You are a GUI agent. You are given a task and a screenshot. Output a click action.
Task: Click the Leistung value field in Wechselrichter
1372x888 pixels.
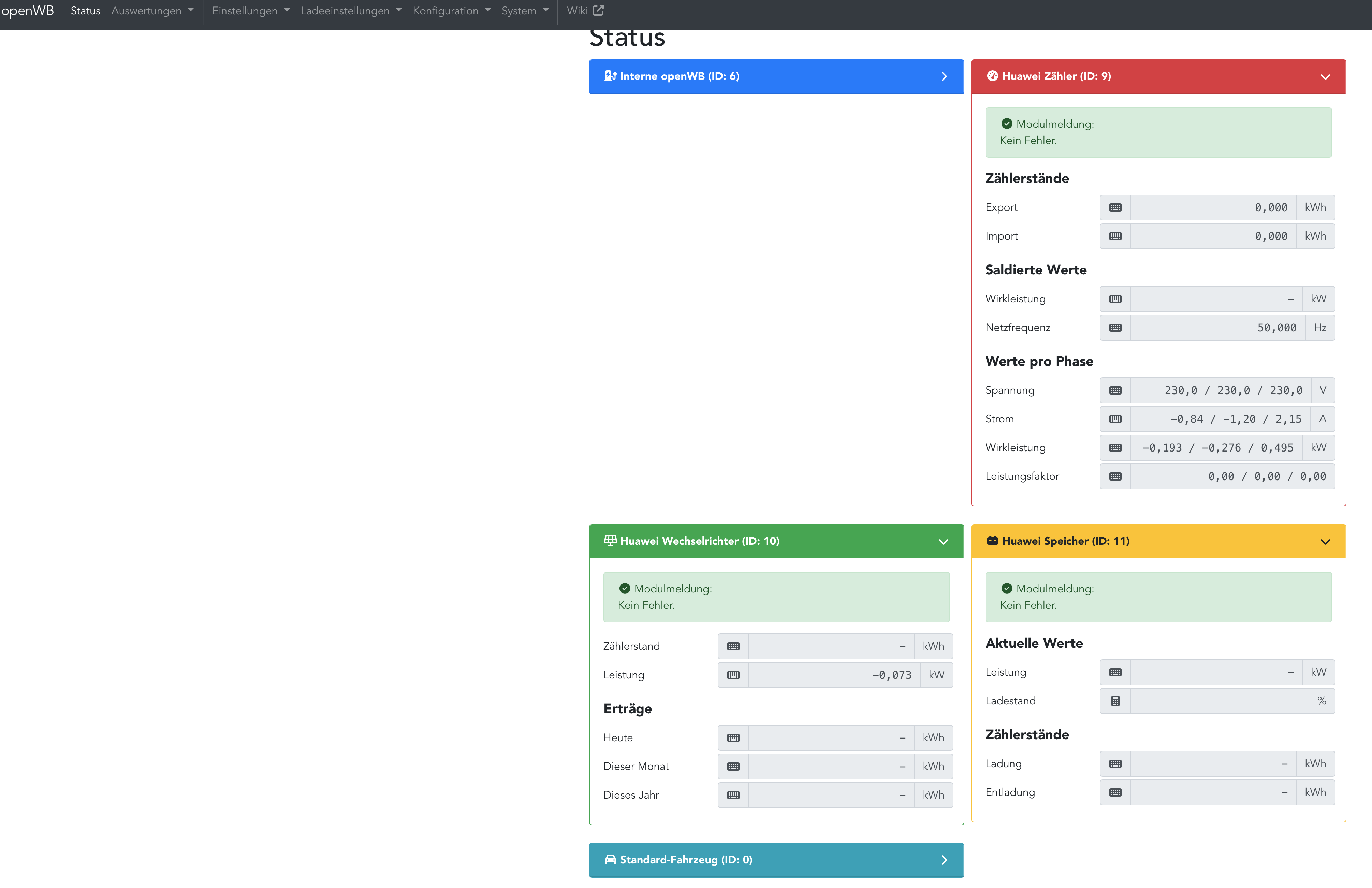pos(834,675)
